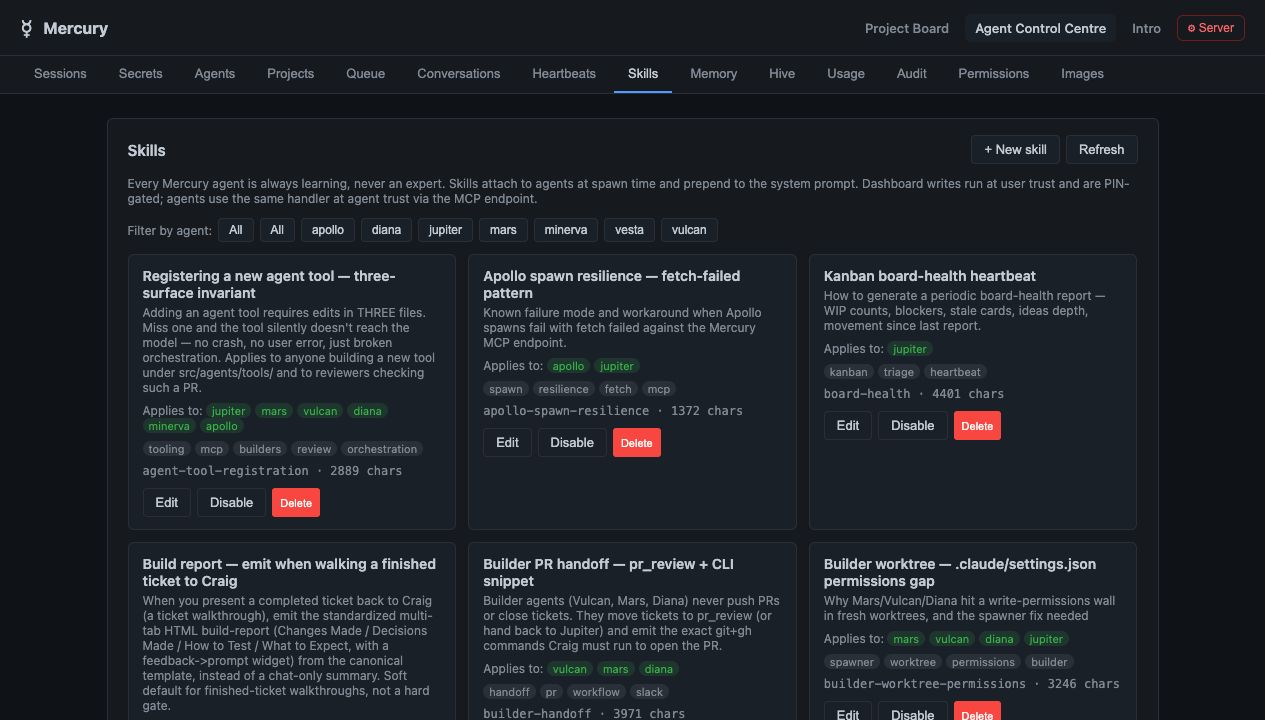The image size is (1265, 720).
Task: Click the Refresh button
Action: click(1101, 150)
